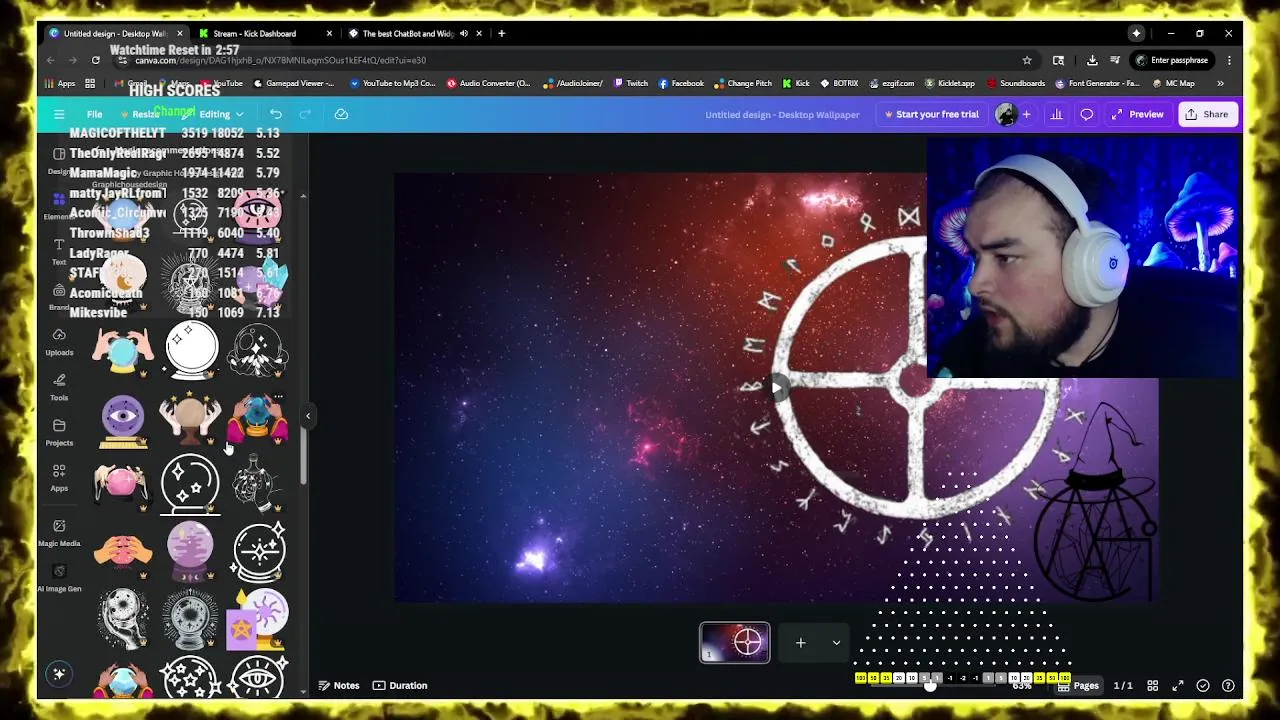
Task: Adjust the zoom slider handle
Action: (930, 685)
